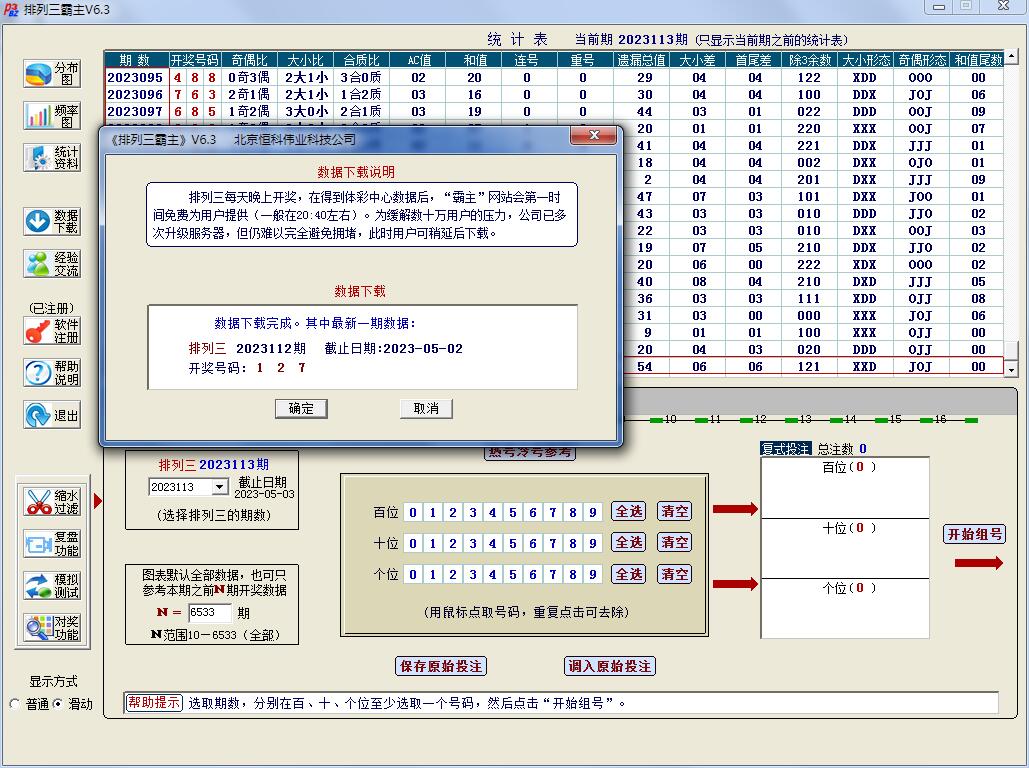Expand the 2023113 period dropdown
The width and height of the screenshot is (1029, 768).
[219, 487]
